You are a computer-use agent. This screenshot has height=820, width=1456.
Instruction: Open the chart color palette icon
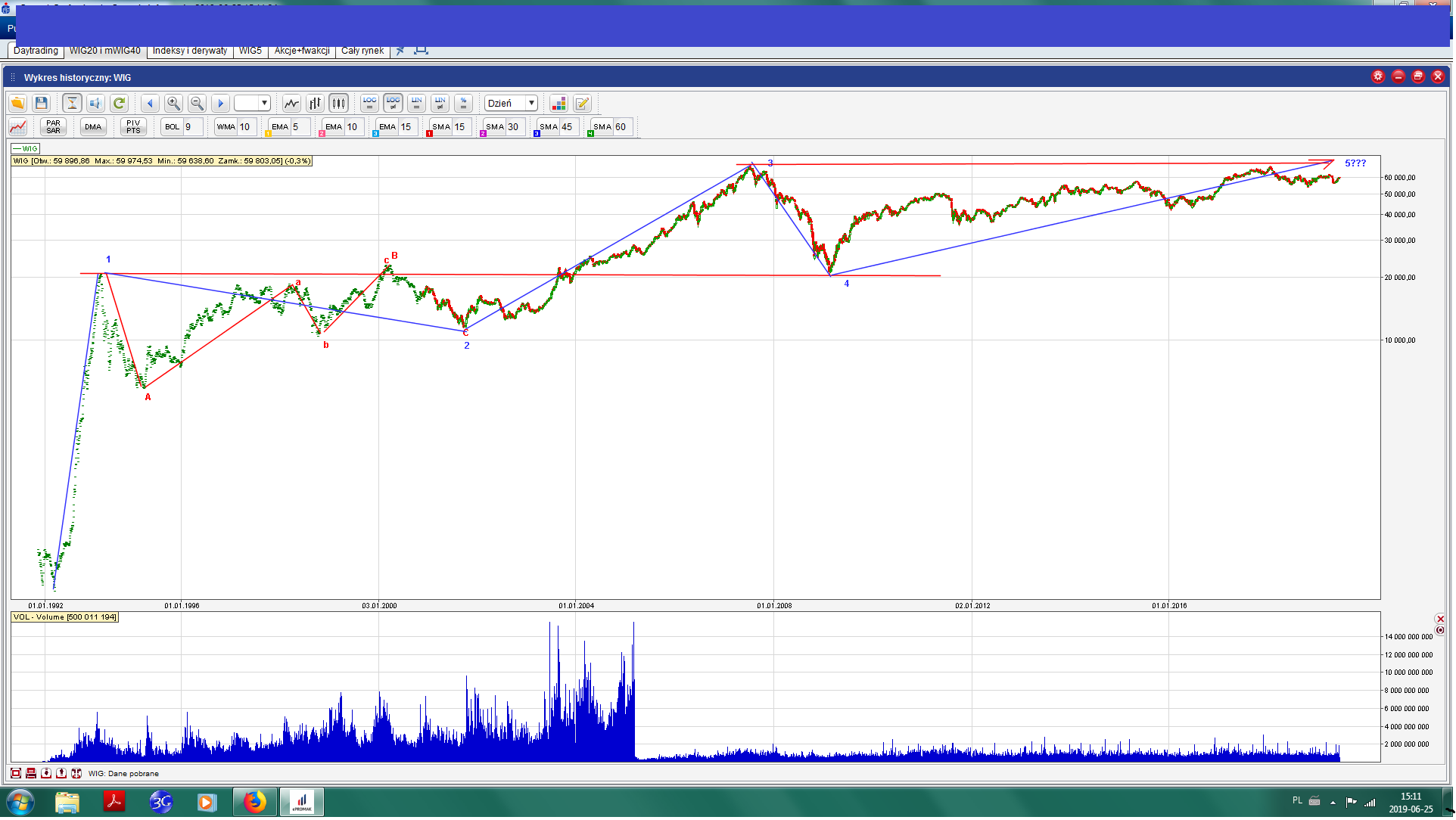(558, 104)
